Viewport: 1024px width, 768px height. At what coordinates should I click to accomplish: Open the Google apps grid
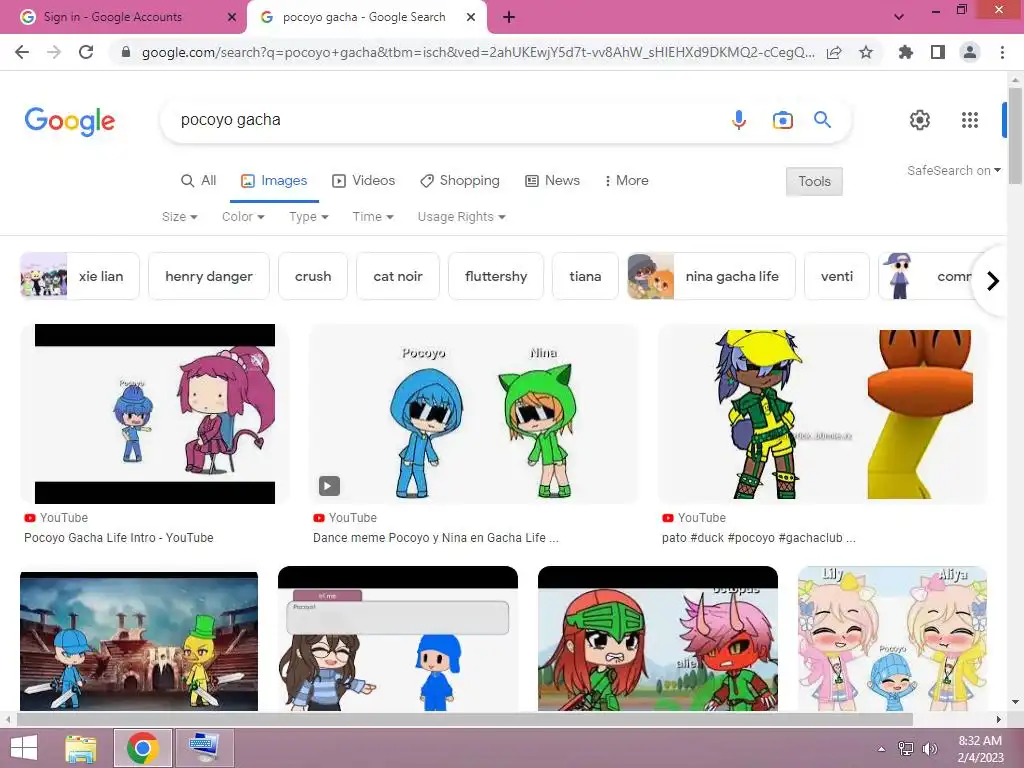[x=970, y=120]
